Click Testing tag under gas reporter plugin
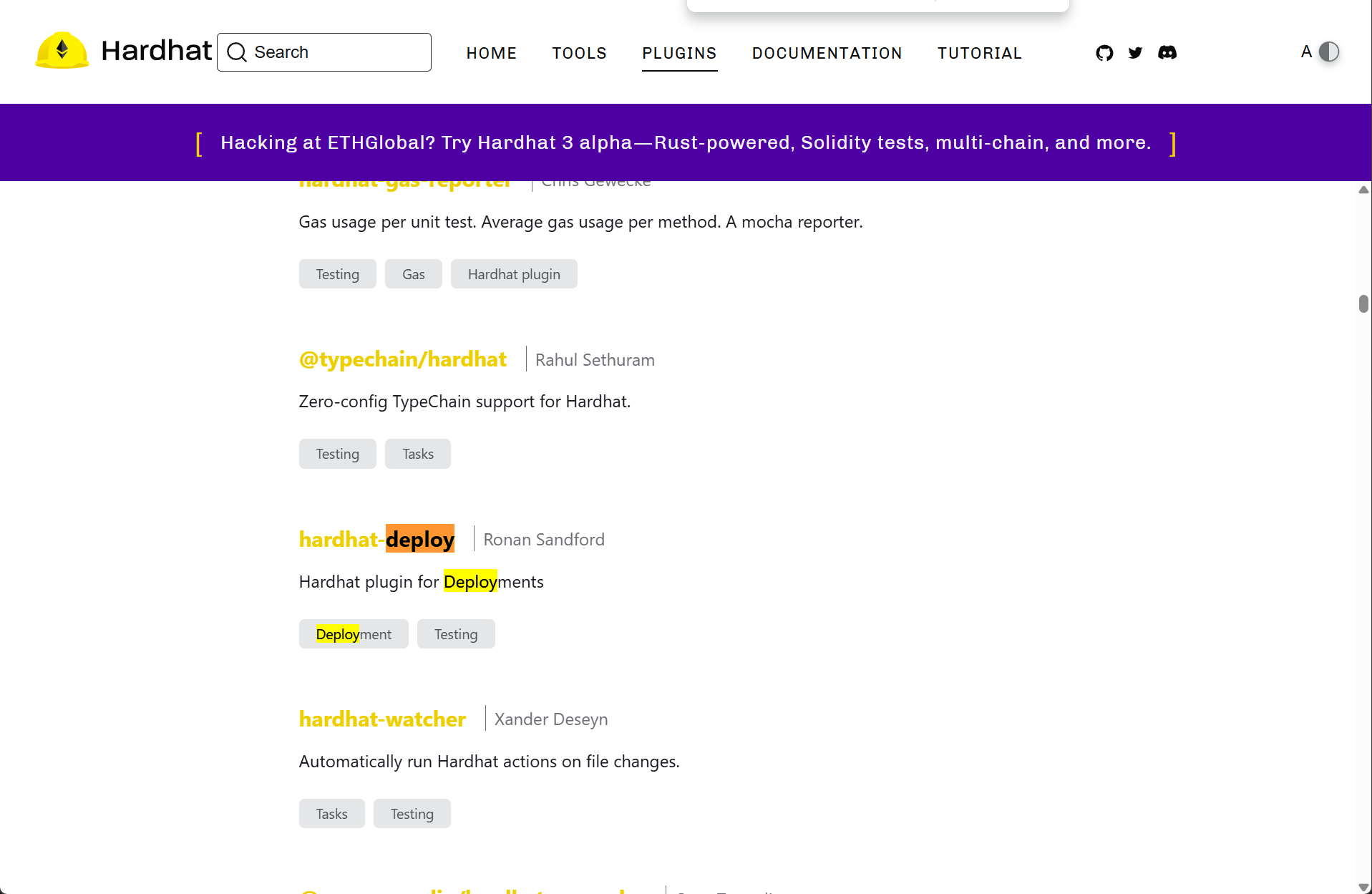The height and width of the screenshot is (894, 1372). 338,274
